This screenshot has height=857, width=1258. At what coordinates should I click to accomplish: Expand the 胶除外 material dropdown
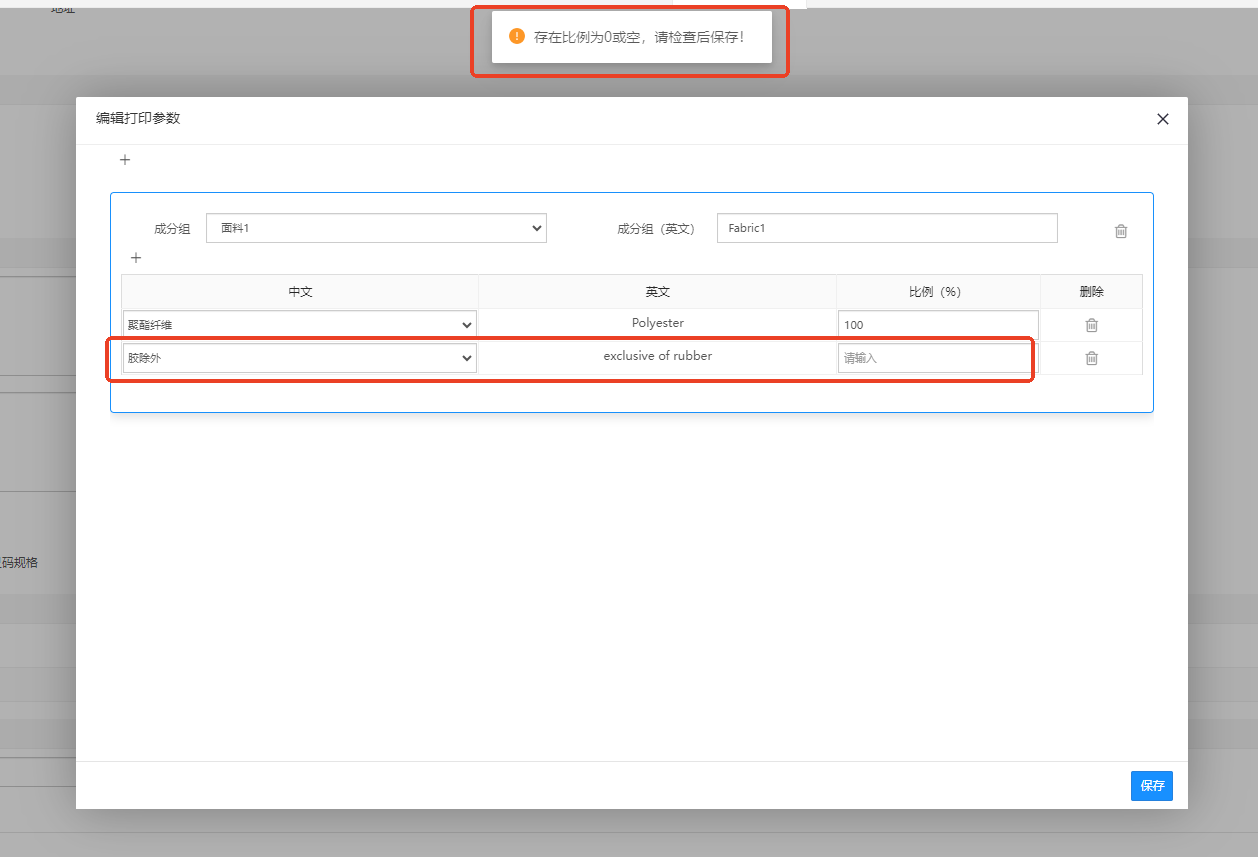pyautogui.click(x=299, y=358)
